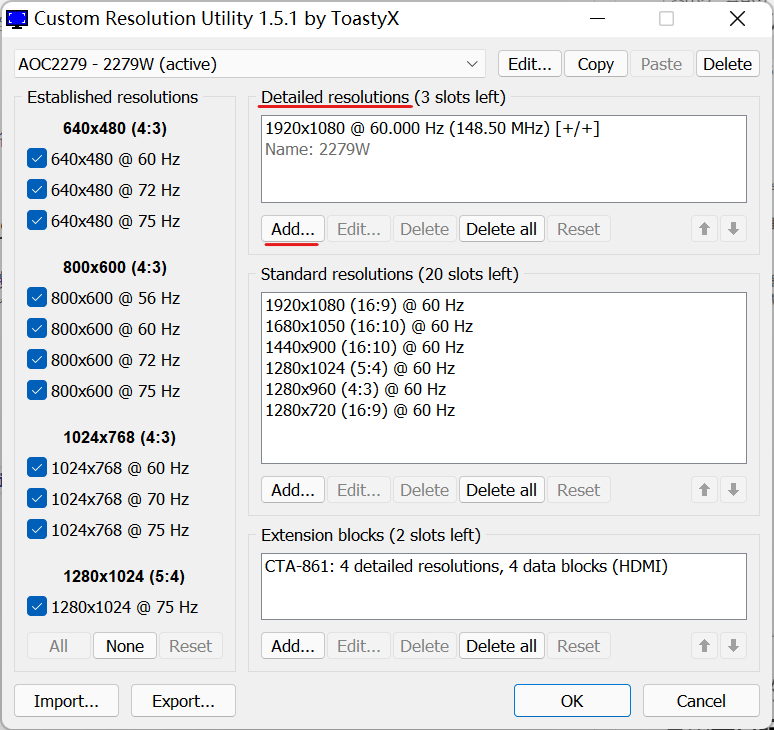Click the move-down arrow for Extension blocks
Screen dimensions: 774x730
point(734,646)
